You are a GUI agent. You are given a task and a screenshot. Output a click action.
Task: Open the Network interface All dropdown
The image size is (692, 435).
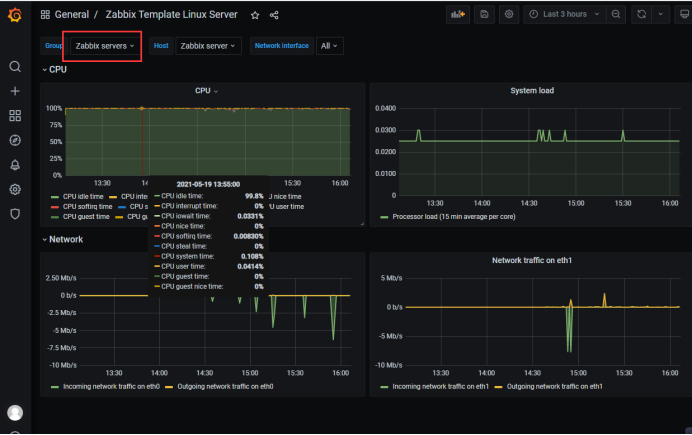329,46
